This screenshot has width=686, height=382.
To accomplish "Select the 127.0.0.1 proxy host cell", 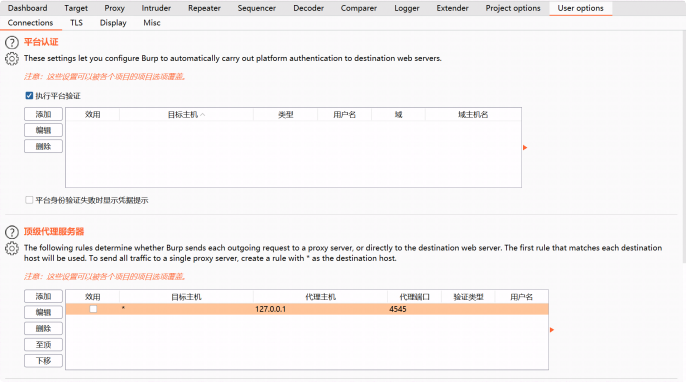I will tap(320, 309).
